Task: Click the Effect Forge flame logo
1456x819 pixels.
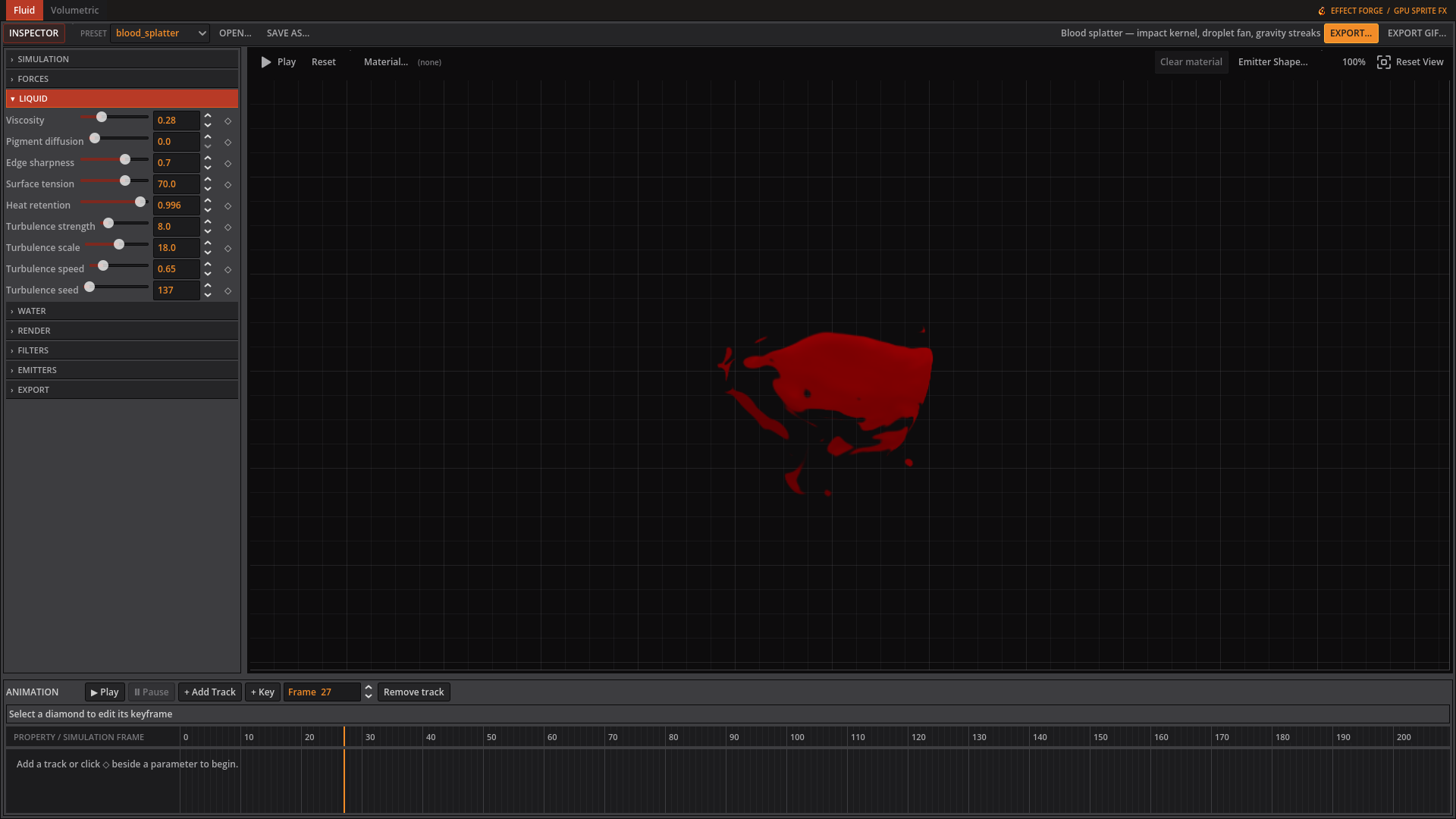Action: [1322, 11]
